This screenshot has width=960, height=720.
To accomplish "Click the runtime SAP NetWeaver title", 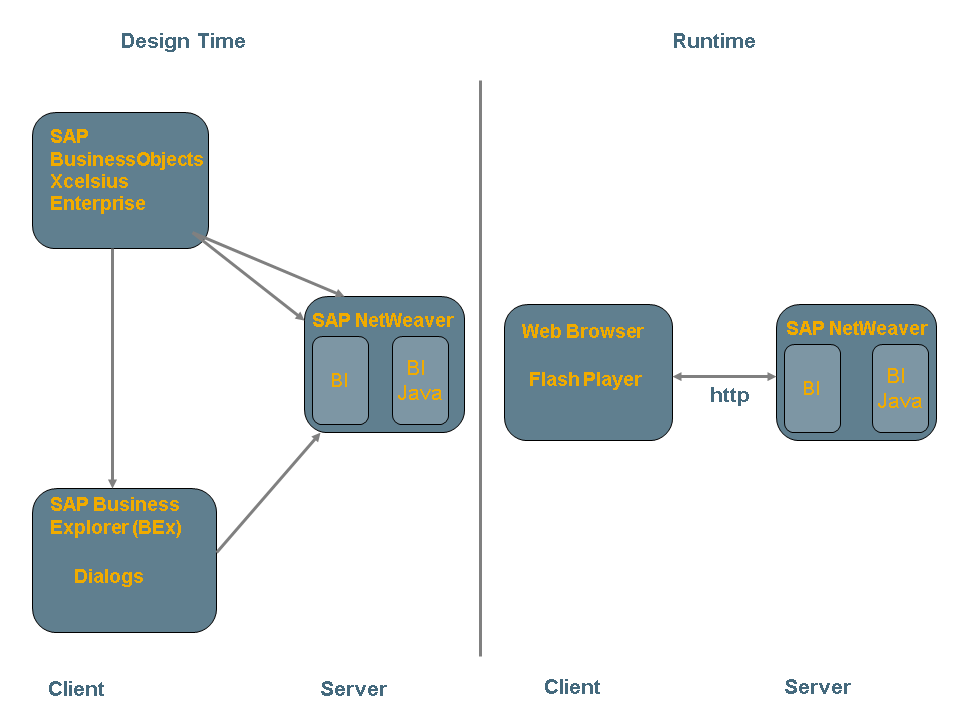I will tap(856, 328).
